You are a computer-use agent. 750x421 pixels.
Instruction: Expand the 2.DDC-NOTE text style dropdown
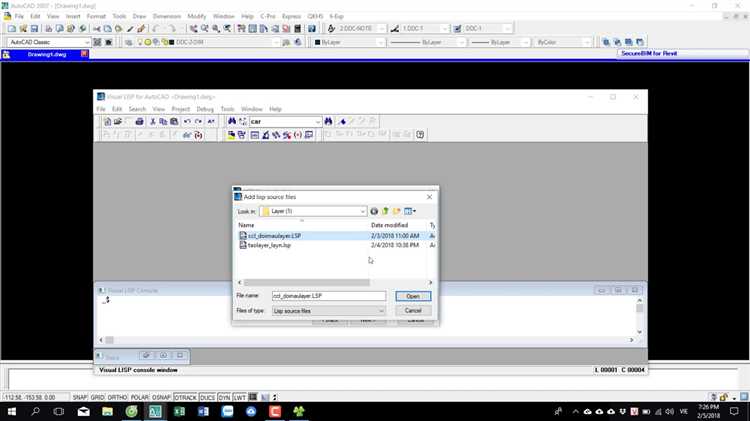click(382, 29)
